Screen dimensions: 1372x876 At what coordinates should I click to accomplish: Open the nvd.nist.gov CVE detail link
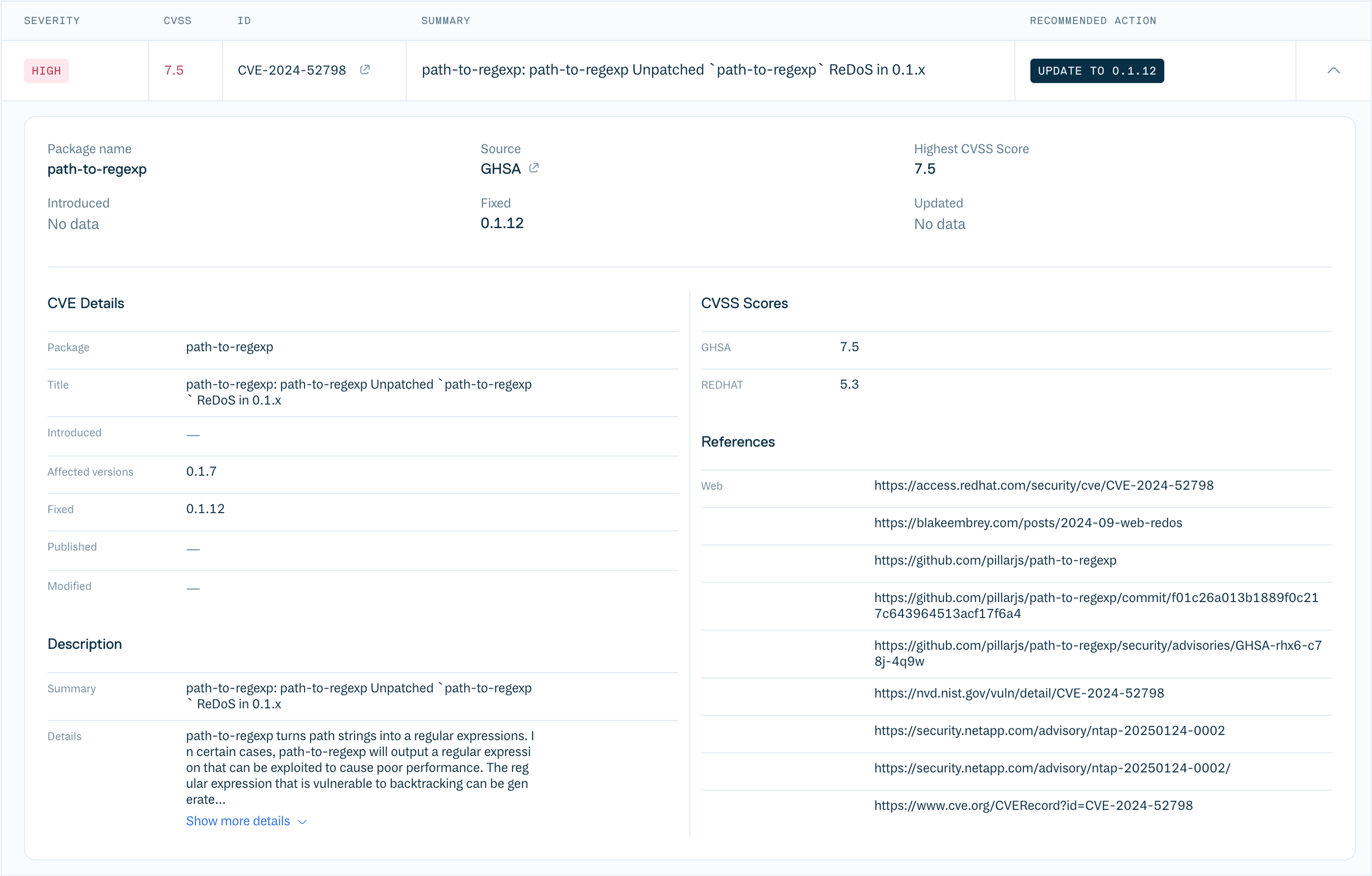(x=1019, y=693)
